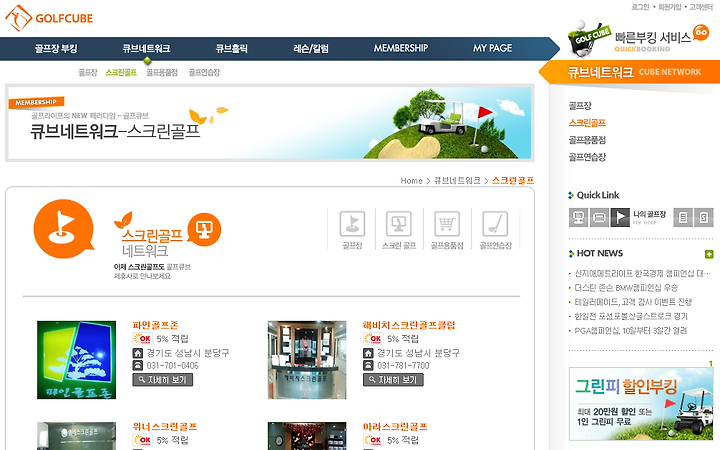Select the 스크린 골프 monitor icon in category row
The image size is (720, 450).
tap(399, 224)
